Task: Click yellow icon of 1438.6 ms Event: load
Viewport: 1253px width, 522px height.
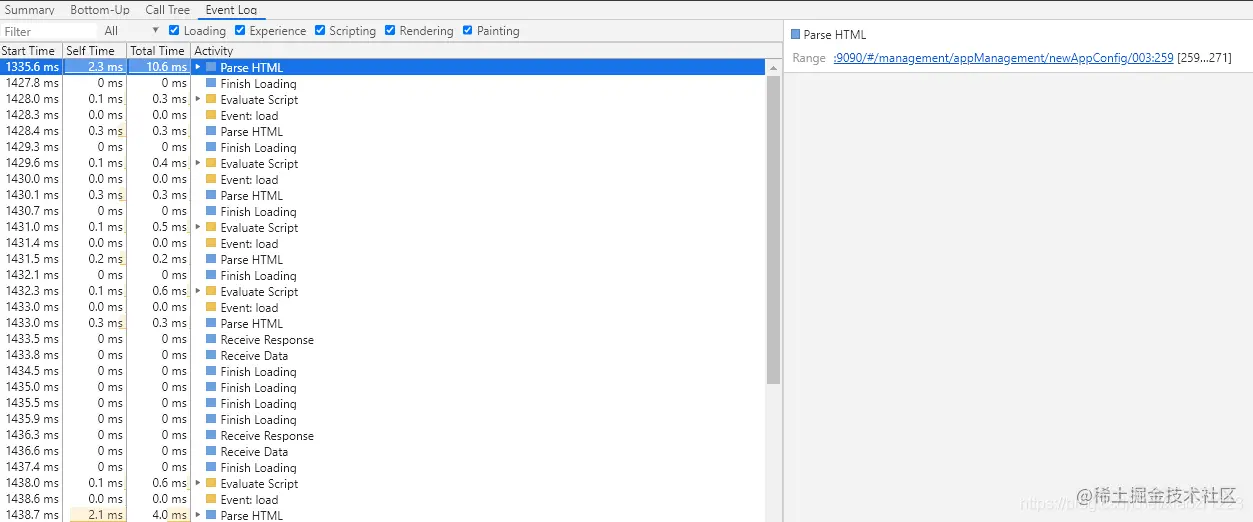Action: click(211, 499)
